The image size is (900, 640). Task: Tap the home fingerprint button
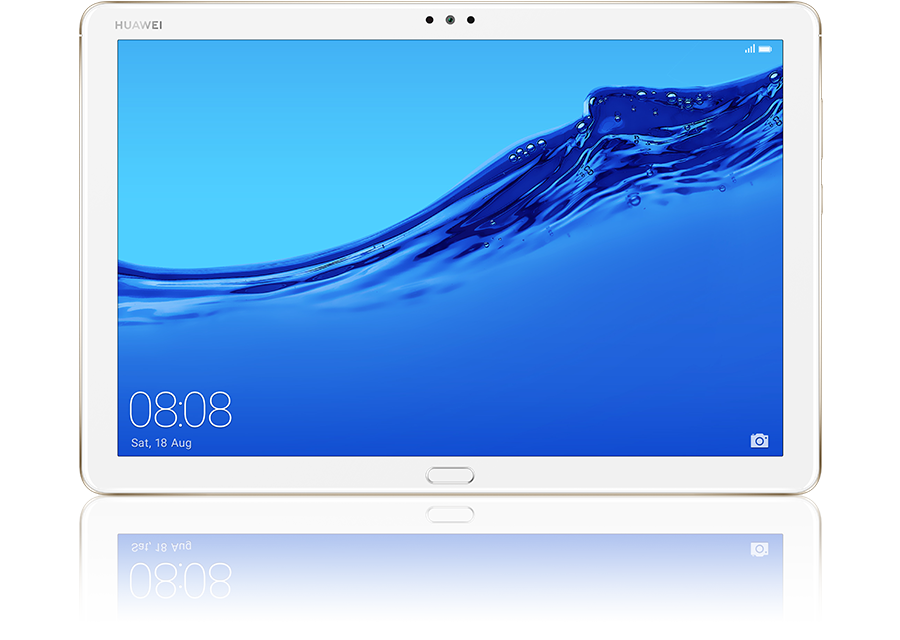(x=450, y=475)
